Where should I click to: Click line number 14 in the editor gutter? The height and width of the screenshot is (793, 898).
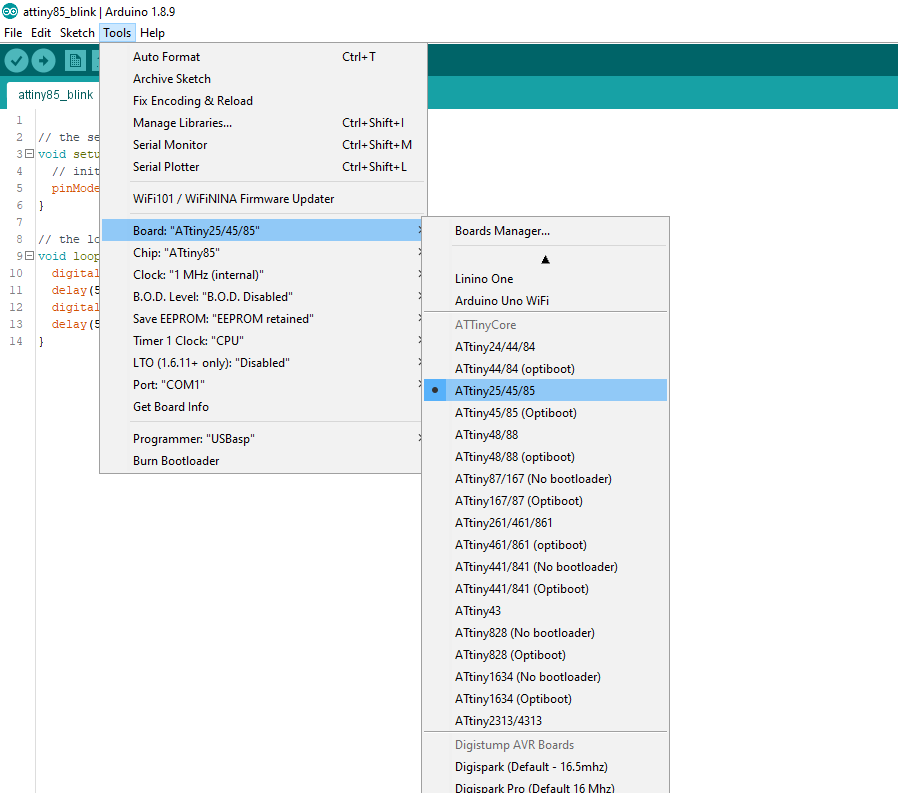[15, 341]
